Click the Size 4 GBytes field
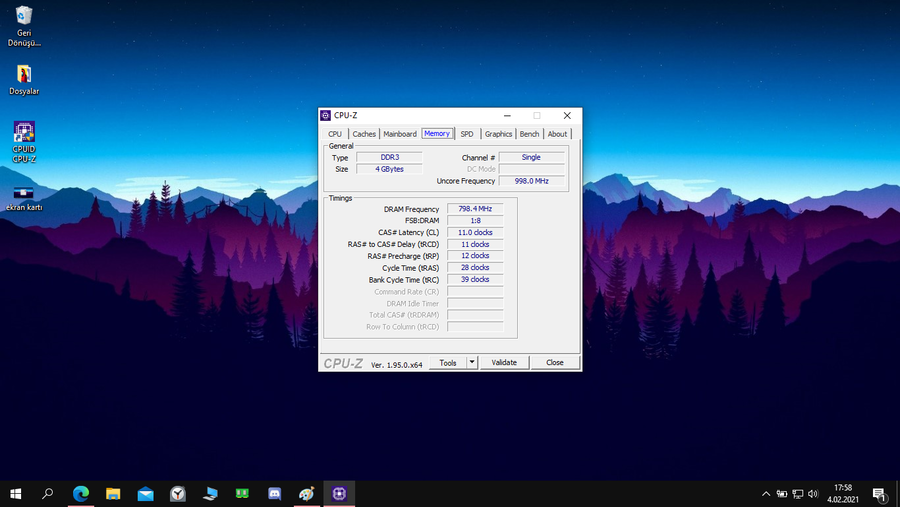This screenshot has width=900, height=507. [x=390, y=169]
